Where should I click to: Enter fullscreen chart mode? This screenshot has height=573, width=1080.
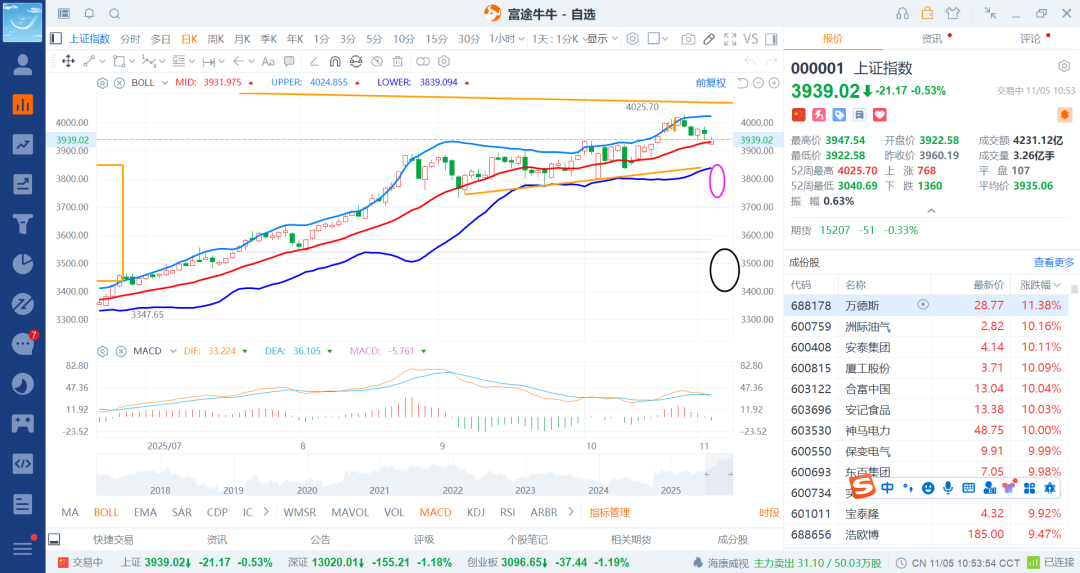click(730, 39)
